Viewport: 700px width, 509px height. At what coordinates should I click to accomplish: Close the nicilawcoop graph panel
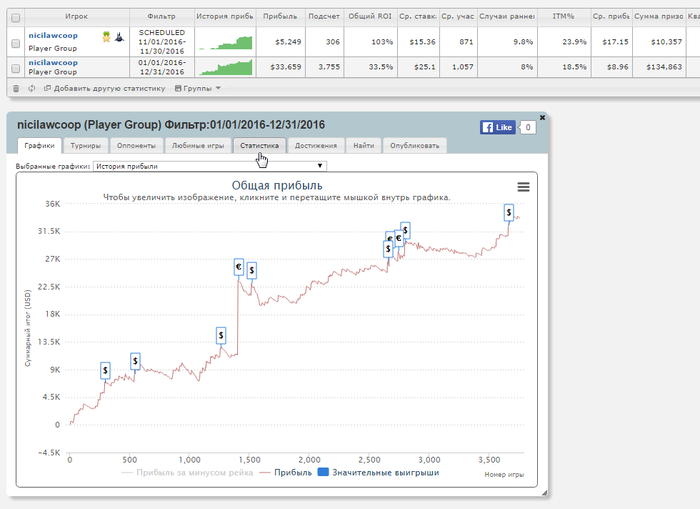click(542, 117)
